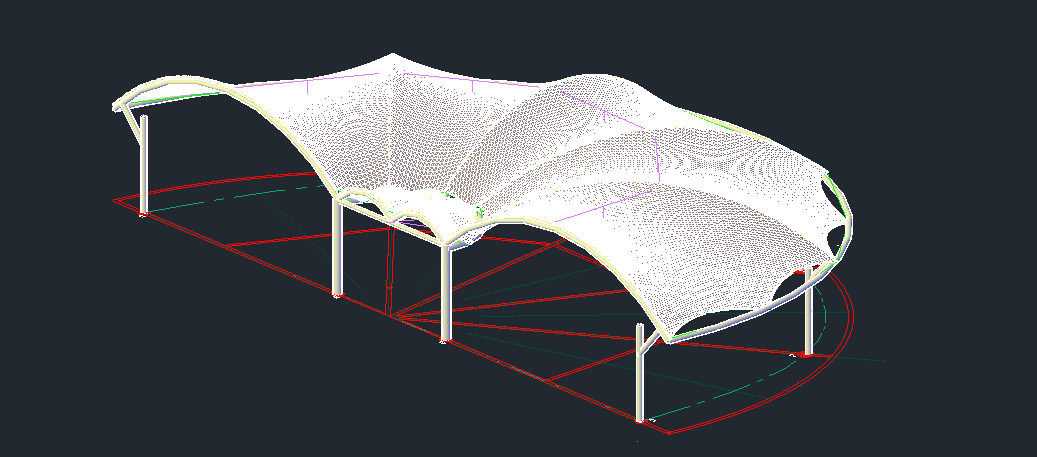
Task: Select the red base outline's left corner
Action: [x=115, y=200]
